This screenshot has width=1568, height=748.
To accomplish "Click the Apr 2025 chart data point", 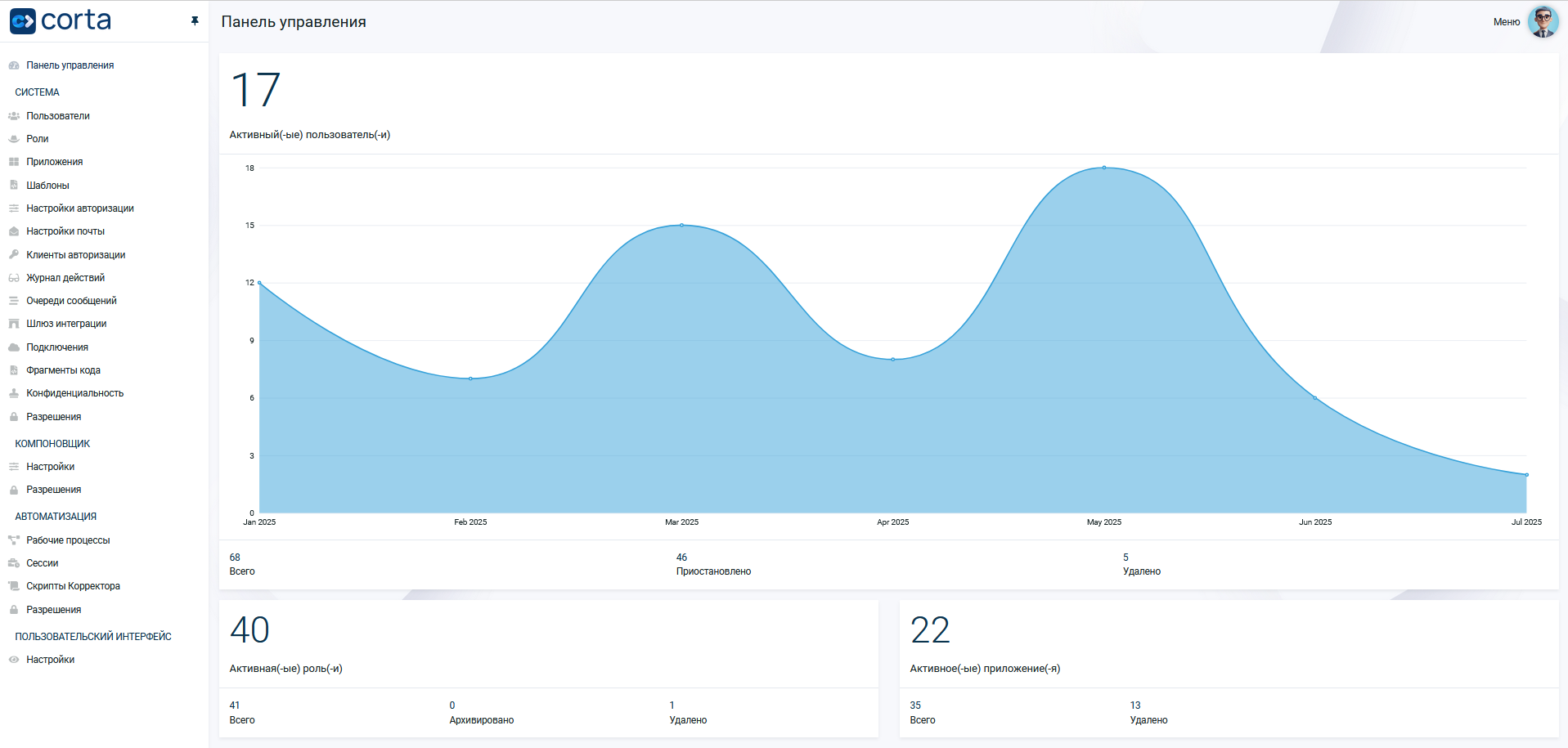I will (893, 359).
